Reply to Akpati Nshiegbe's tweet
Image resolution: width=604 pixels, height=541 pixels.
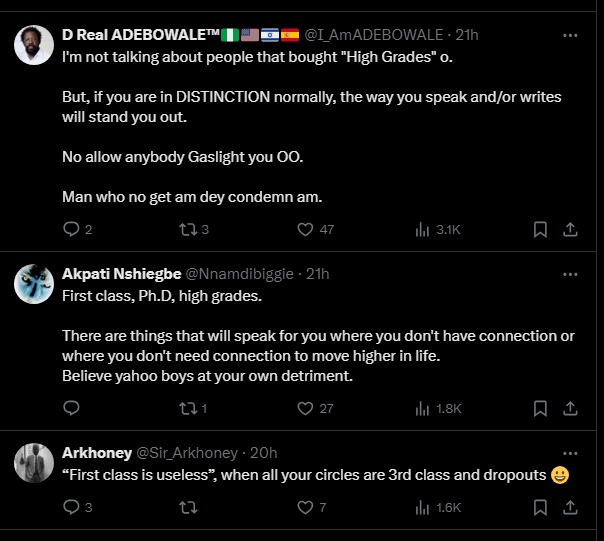click(x=71, y=408)
